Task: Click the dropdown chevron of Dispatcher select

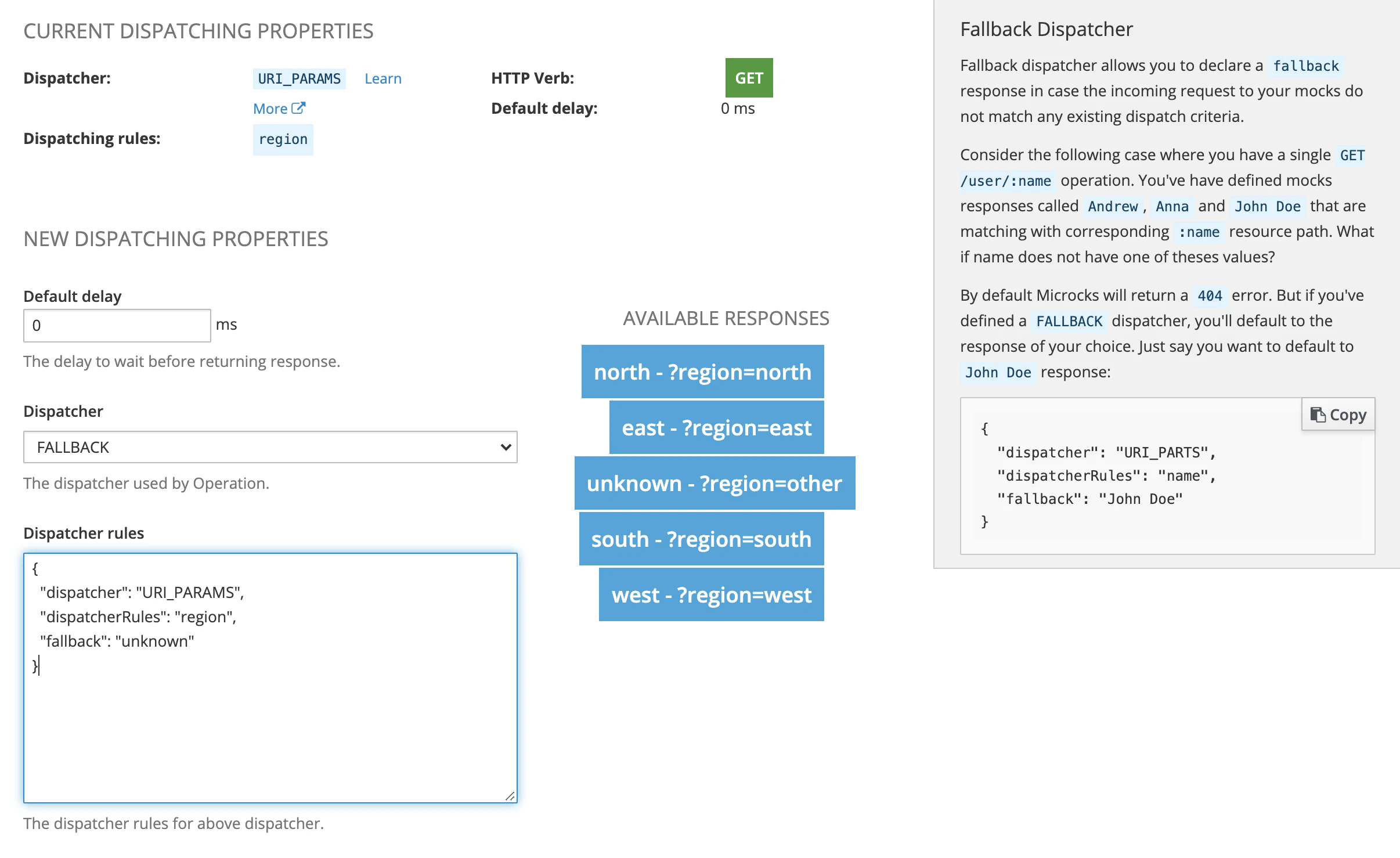Action: click(x=506, y=447)
